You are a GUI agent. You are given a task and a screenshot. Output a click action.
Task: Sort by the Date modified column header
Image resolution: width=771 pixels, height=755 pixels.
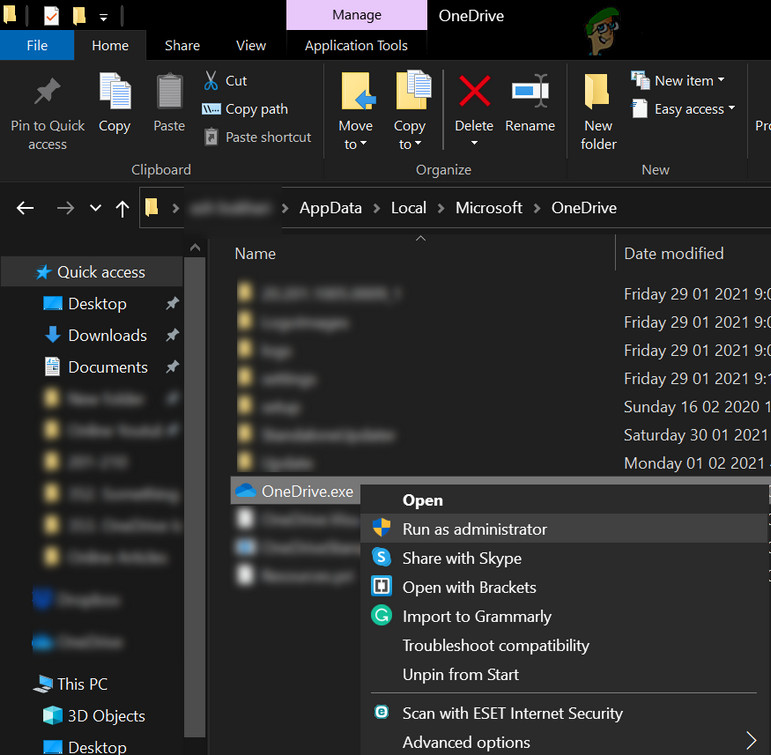(x=673, y=254)
